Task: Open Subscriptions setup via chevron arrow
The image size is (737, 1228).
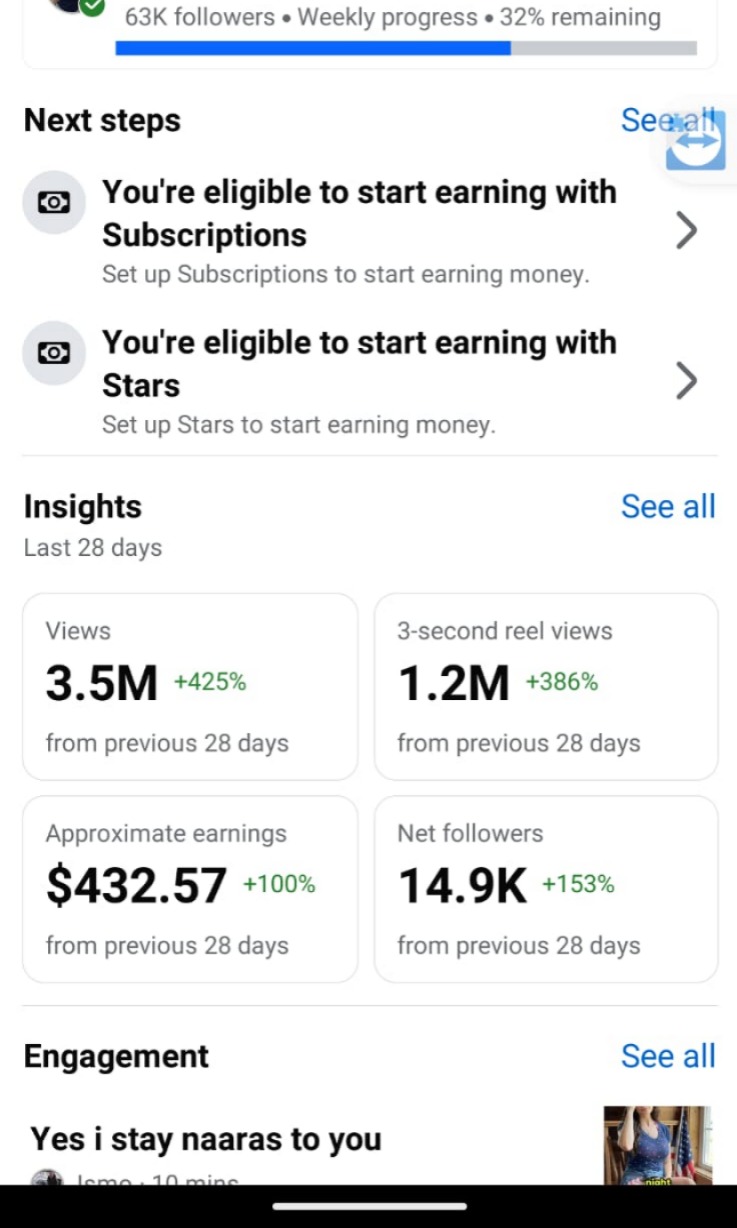Action: (x=686, y=231)
